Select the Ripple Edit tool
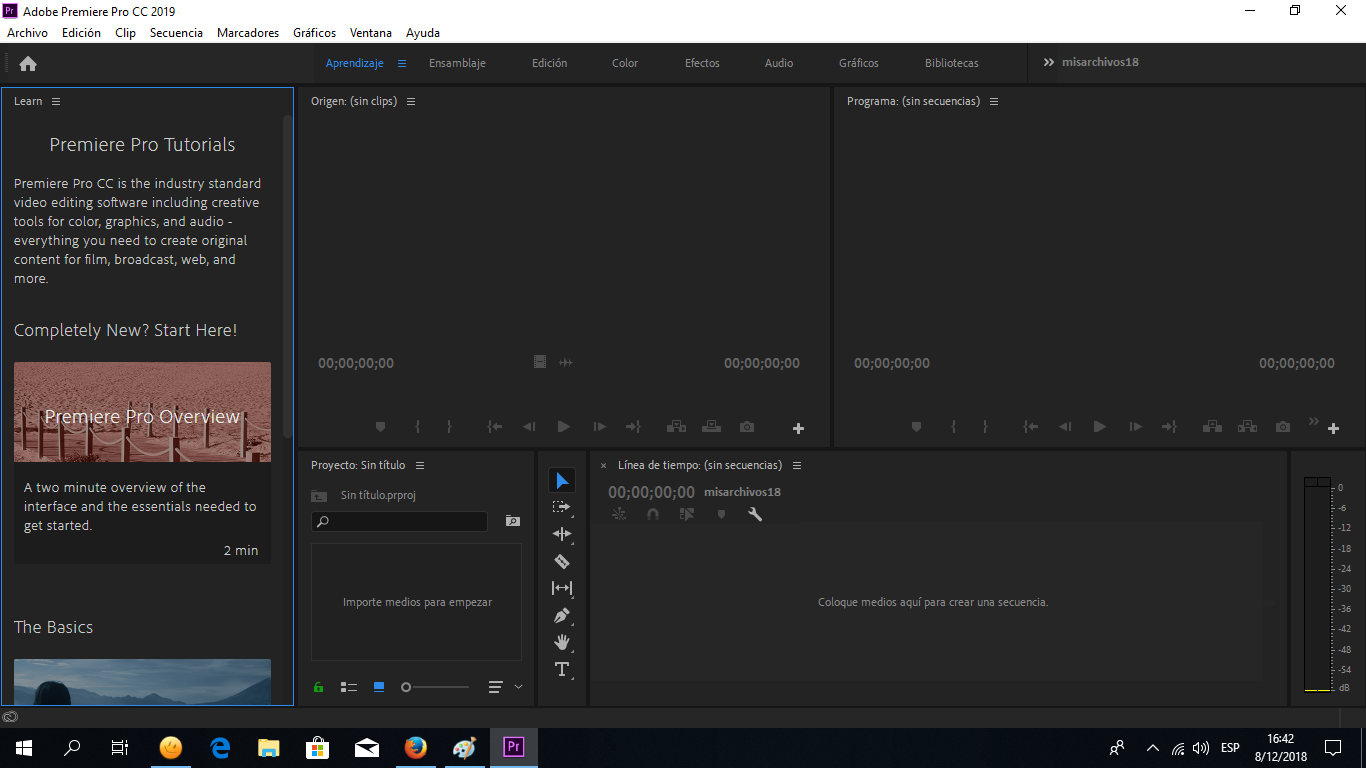Viewport: 1366px width, 768px height. [x=562, y=534]
